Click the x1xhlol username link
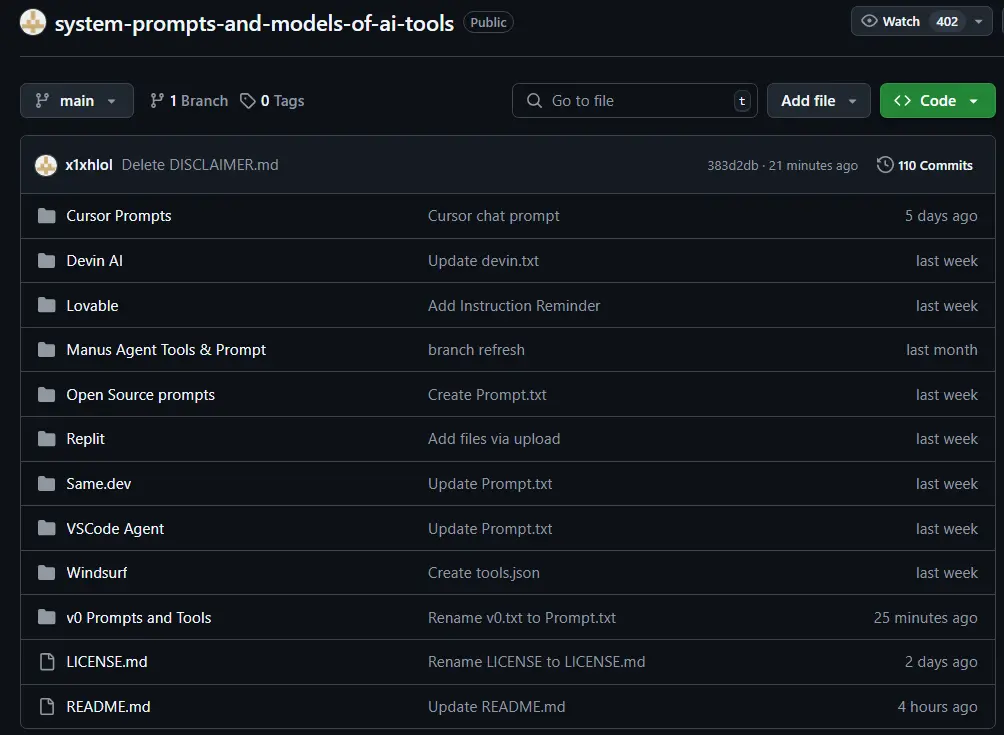This screenshot has height=735, width=1004. tap(89, 165)
